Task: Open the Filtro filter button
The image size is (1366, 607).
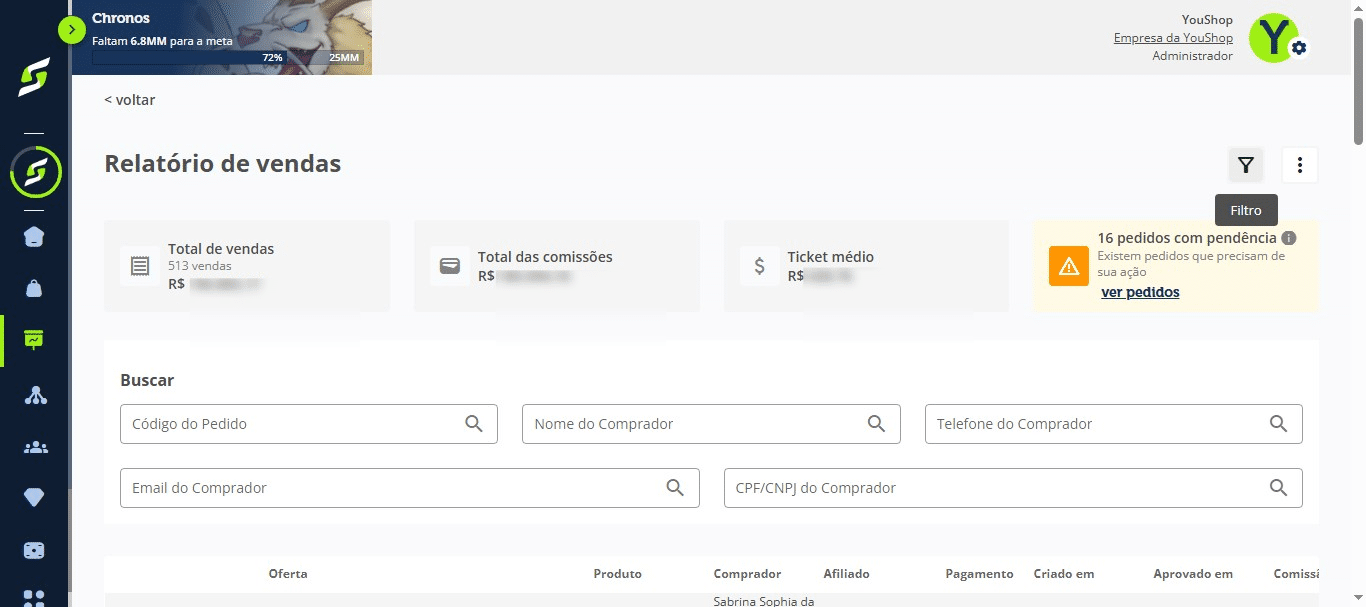Action: [x=1245, y=165]
